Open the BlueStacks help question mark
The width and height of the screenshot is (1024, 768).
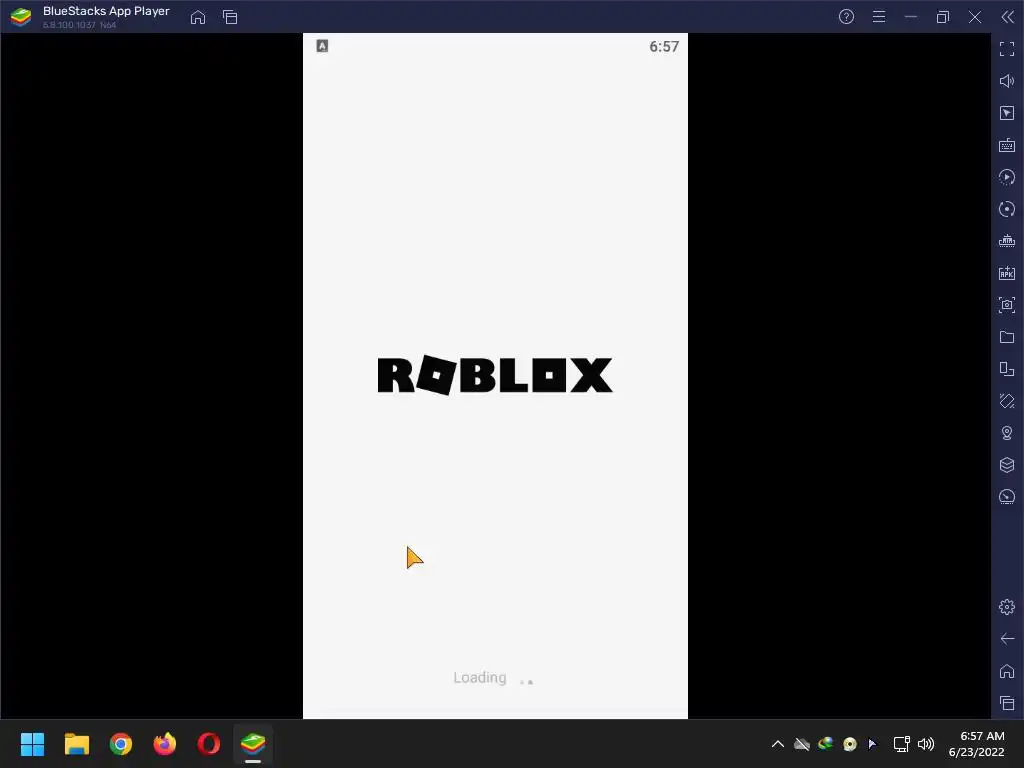pos(846,17)
